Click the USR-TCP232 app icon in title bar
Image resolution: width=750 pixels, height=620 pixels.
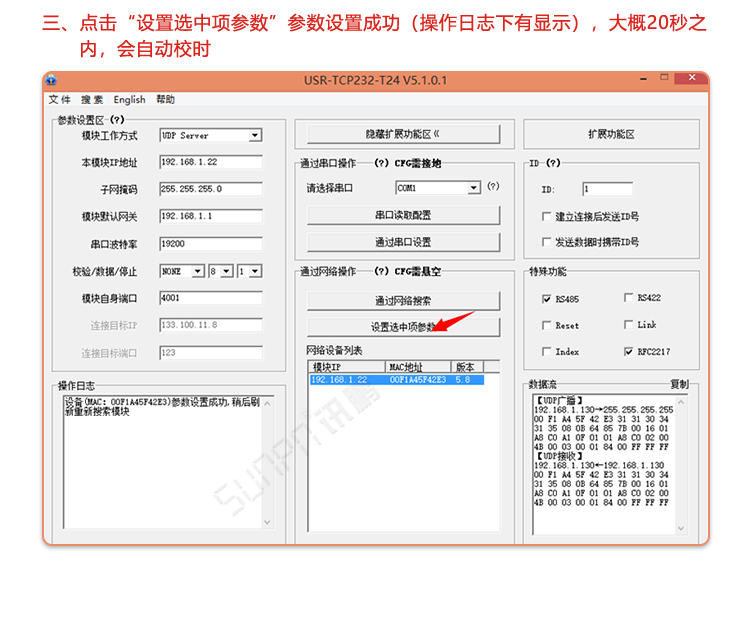51,80
